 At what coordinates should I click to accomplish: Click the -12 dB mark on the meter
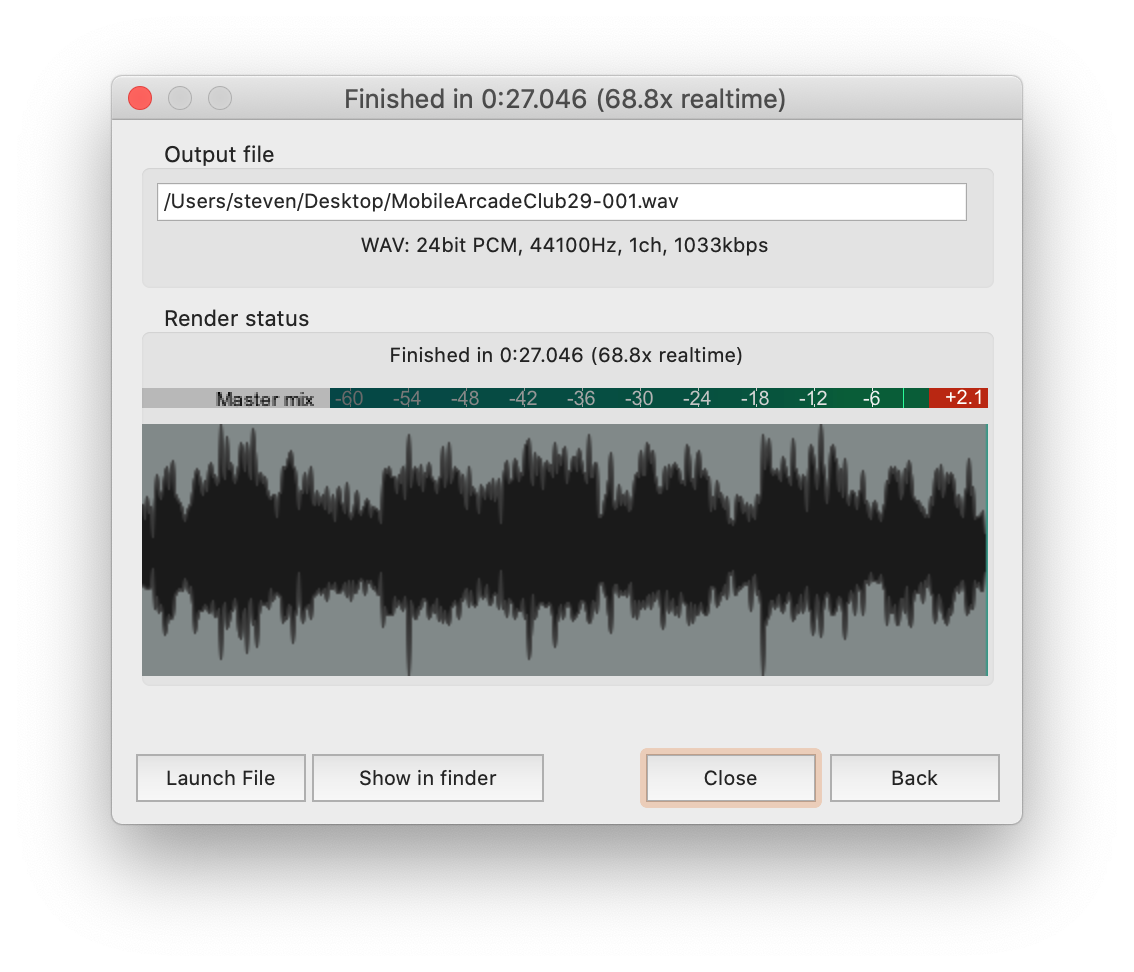[x=813, y=397]
